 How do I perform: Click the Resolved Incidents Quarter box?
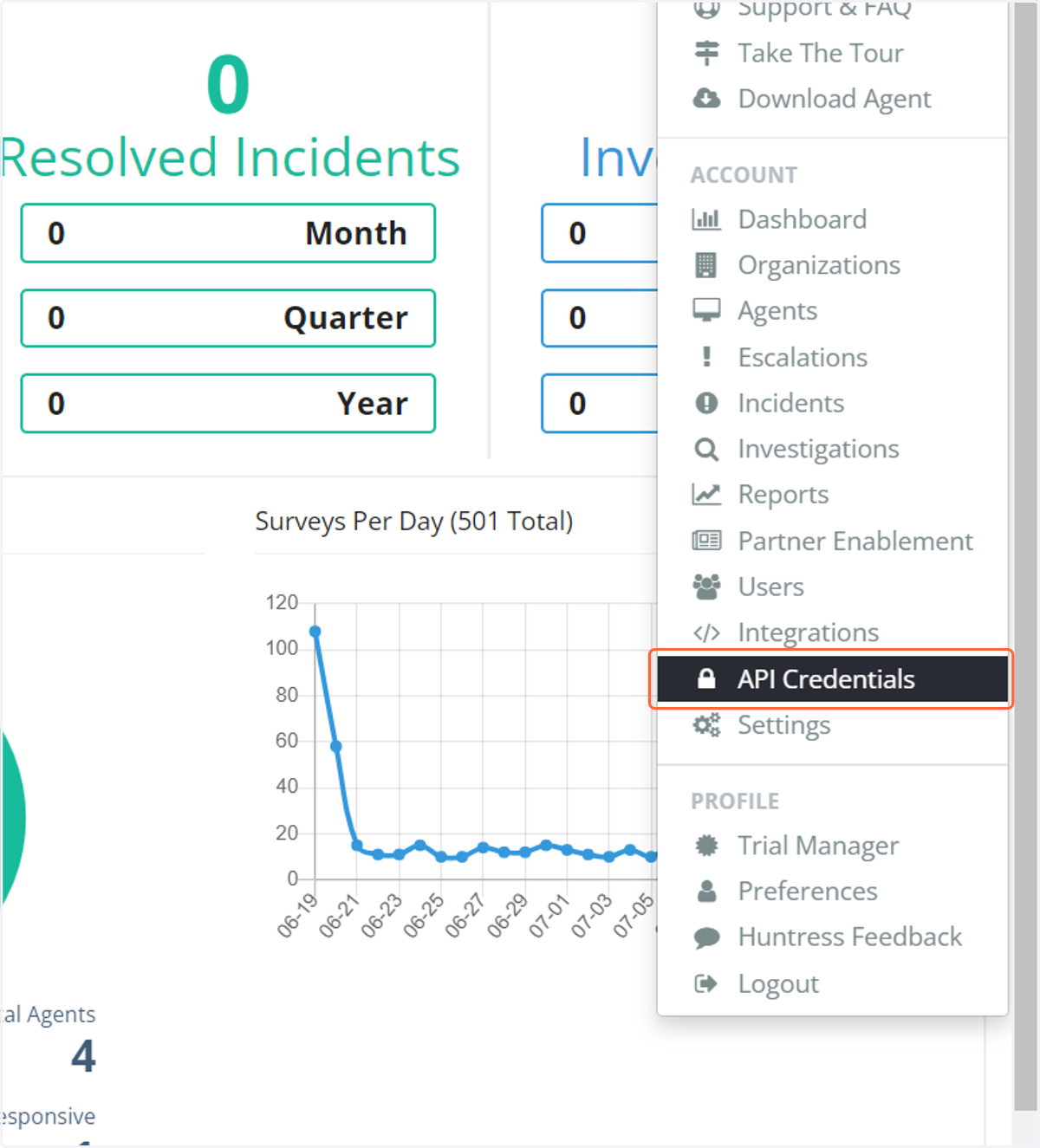228,318
